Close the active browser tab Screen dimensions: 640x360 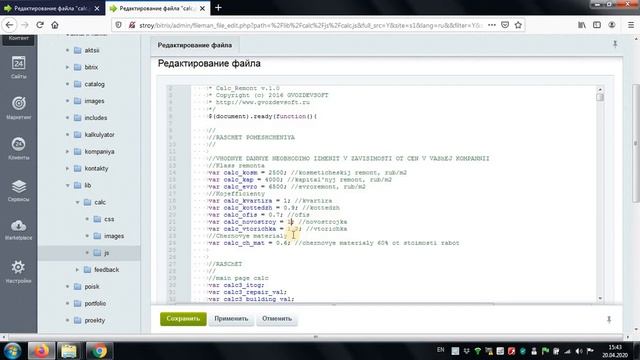[x=202, y=8]
